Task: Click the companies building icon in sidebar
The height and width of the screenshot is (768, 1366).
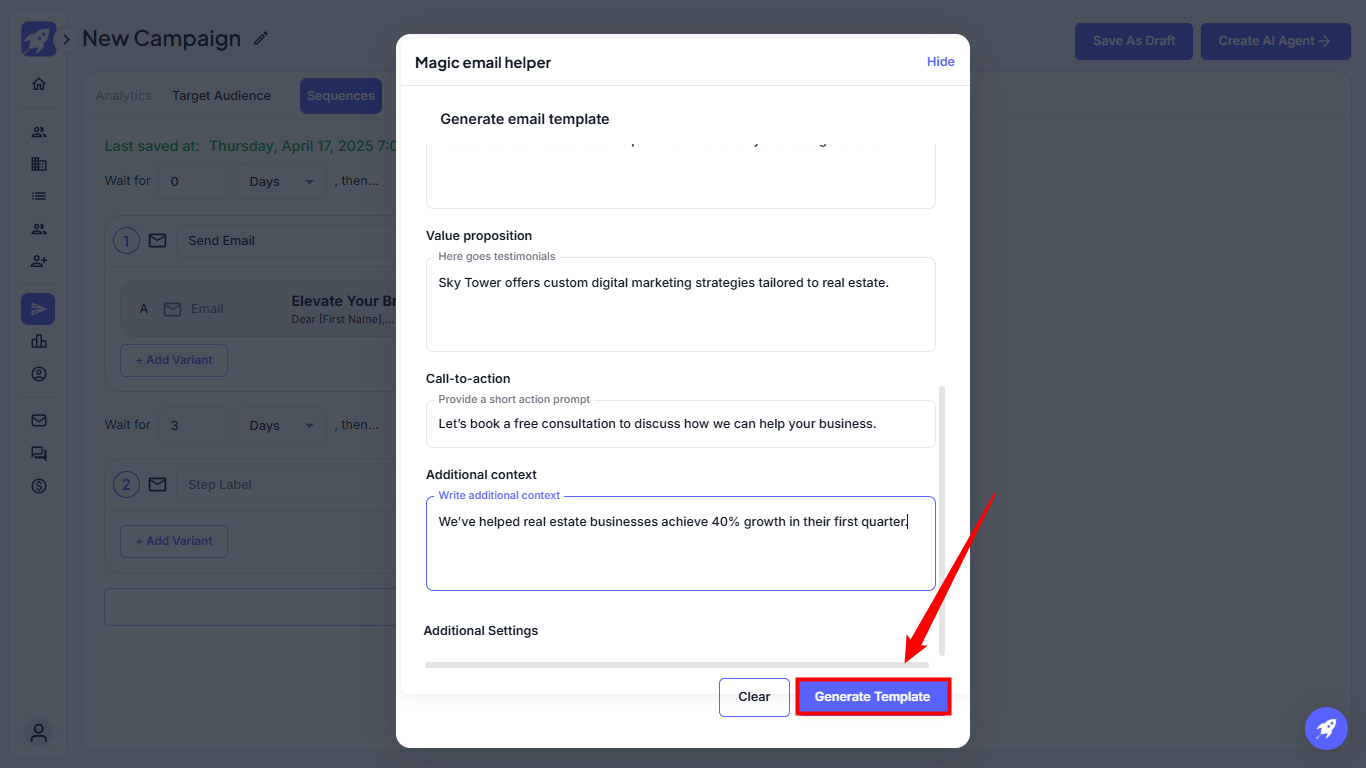Action: click(39, 164)
